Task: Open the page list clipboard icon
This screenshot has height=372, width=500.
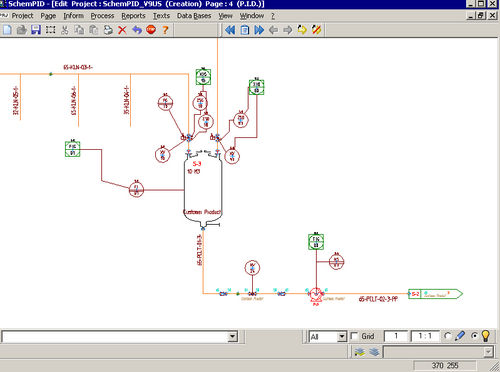Action: (x=245, y=30)
